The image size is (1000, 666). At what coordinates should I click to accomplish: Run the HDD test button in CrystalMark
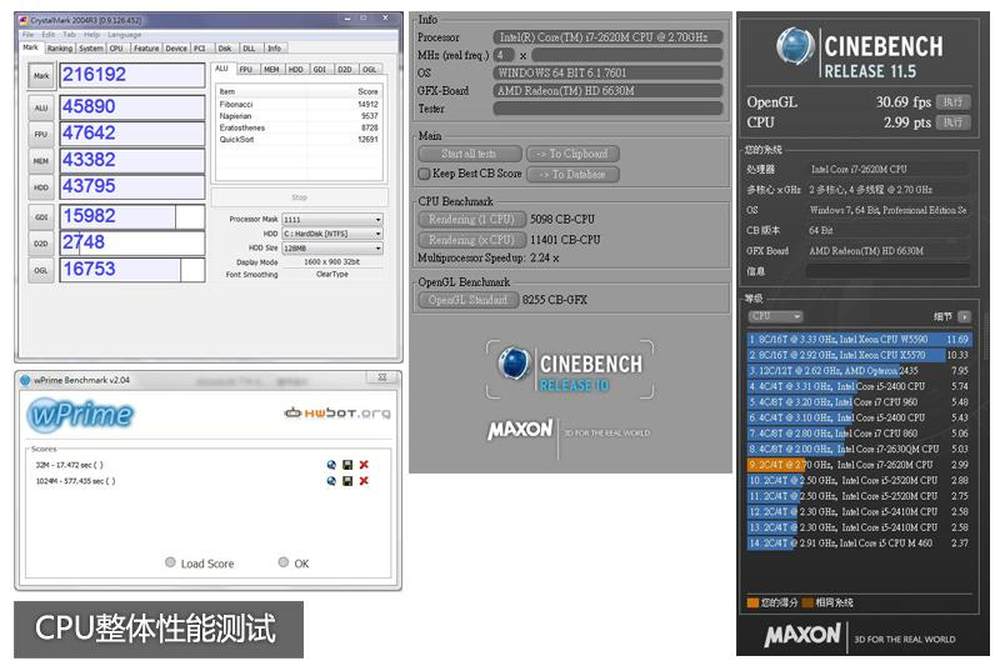pyautogui.click(x=41, y=188)
